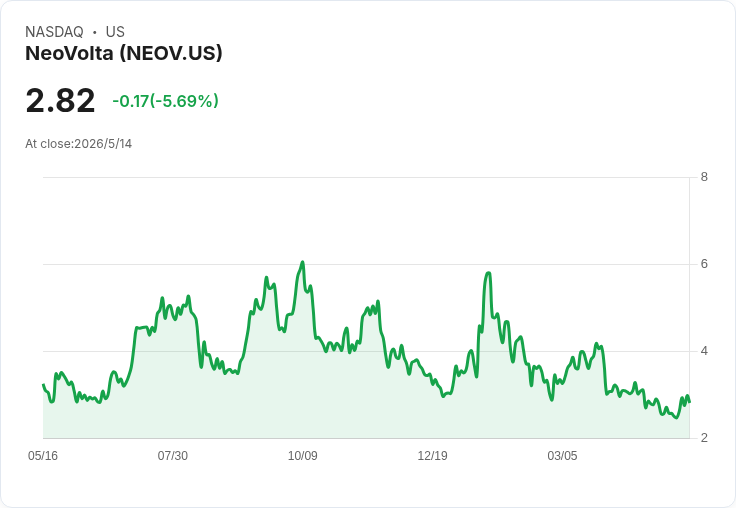The width and height of the screenshot is (736, 508).
Task: Click the 6 value on the y-axis
Action: 704,264
